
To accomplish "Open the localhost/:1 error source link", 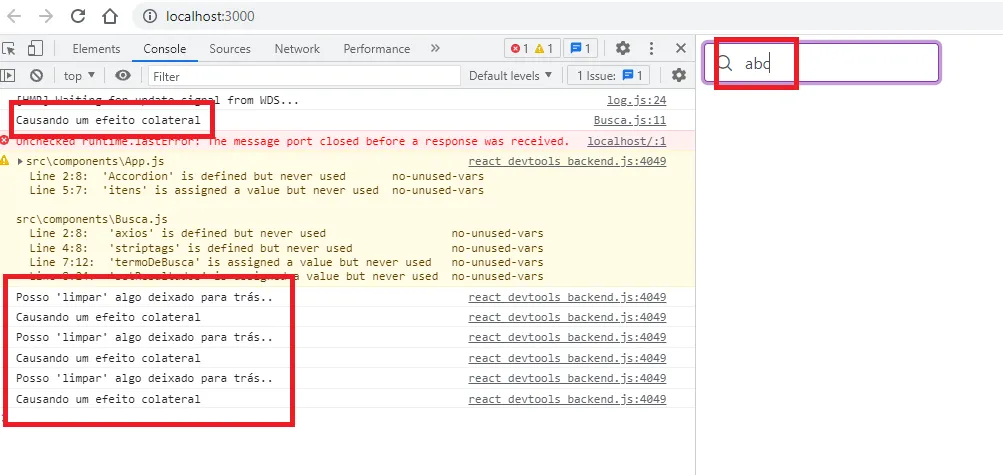I will click(x=627, y=141).
